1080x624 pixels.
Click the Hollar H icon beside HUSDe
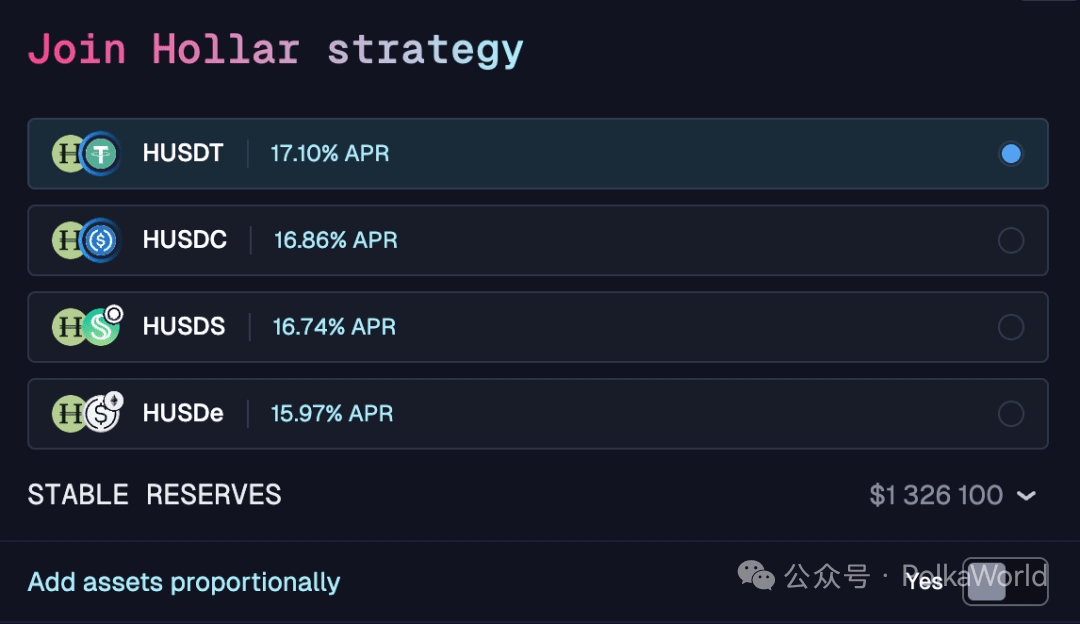(68, 413)
